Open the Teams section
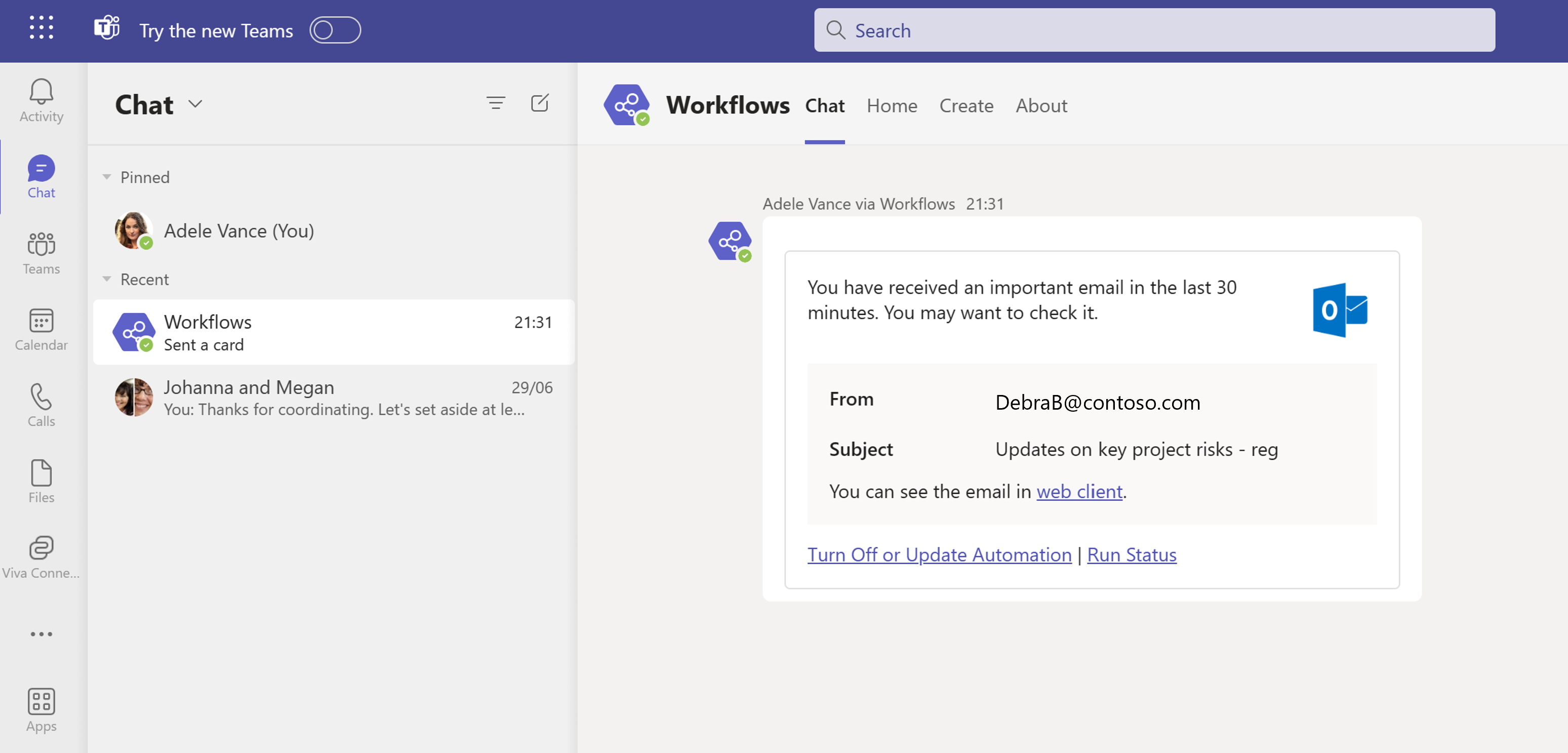The height and width of the screenshot is (753, 1568). coord(40,253)
